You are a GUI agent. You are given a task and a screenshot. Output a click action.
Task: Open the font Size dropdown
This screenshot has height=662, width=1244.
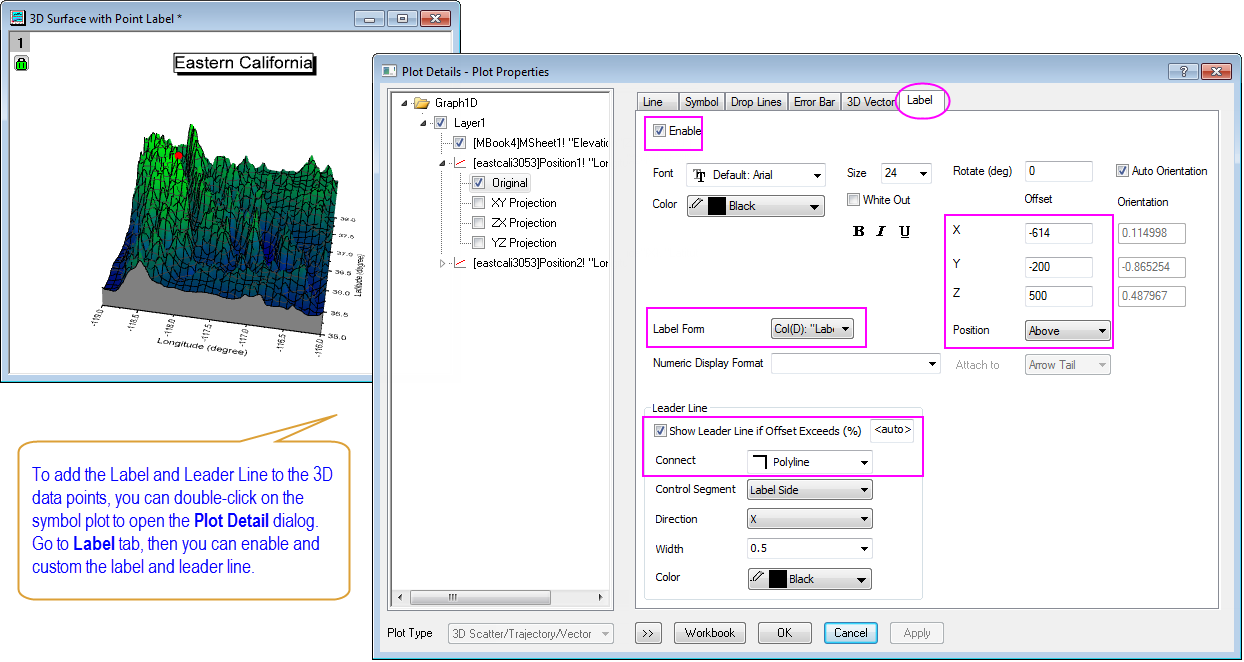[906, 174]
